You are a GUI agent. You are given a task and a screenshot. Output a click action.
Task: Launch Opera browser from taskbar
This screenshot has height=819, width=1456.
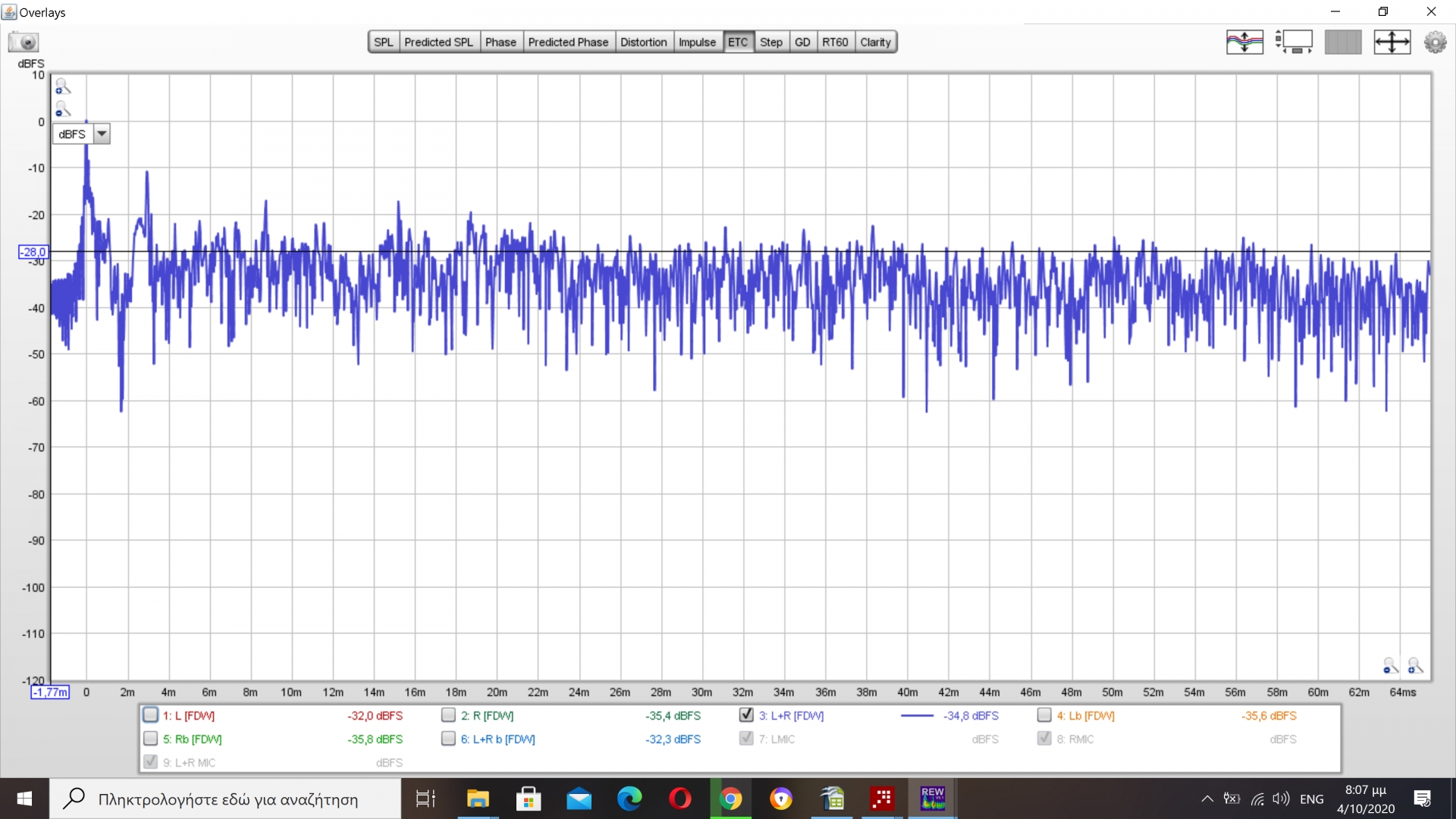pyautogui.click(x=680, y=799)
